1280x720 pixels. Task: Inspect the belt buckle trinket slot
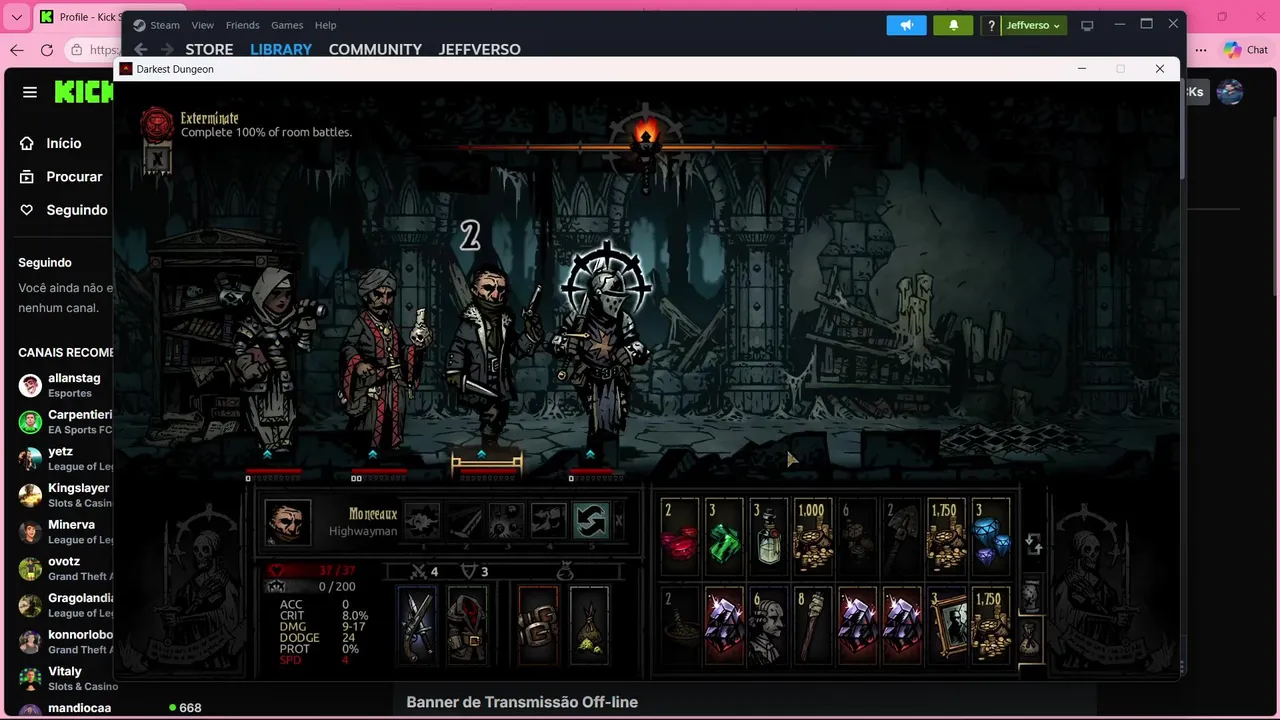pos(538,625)
